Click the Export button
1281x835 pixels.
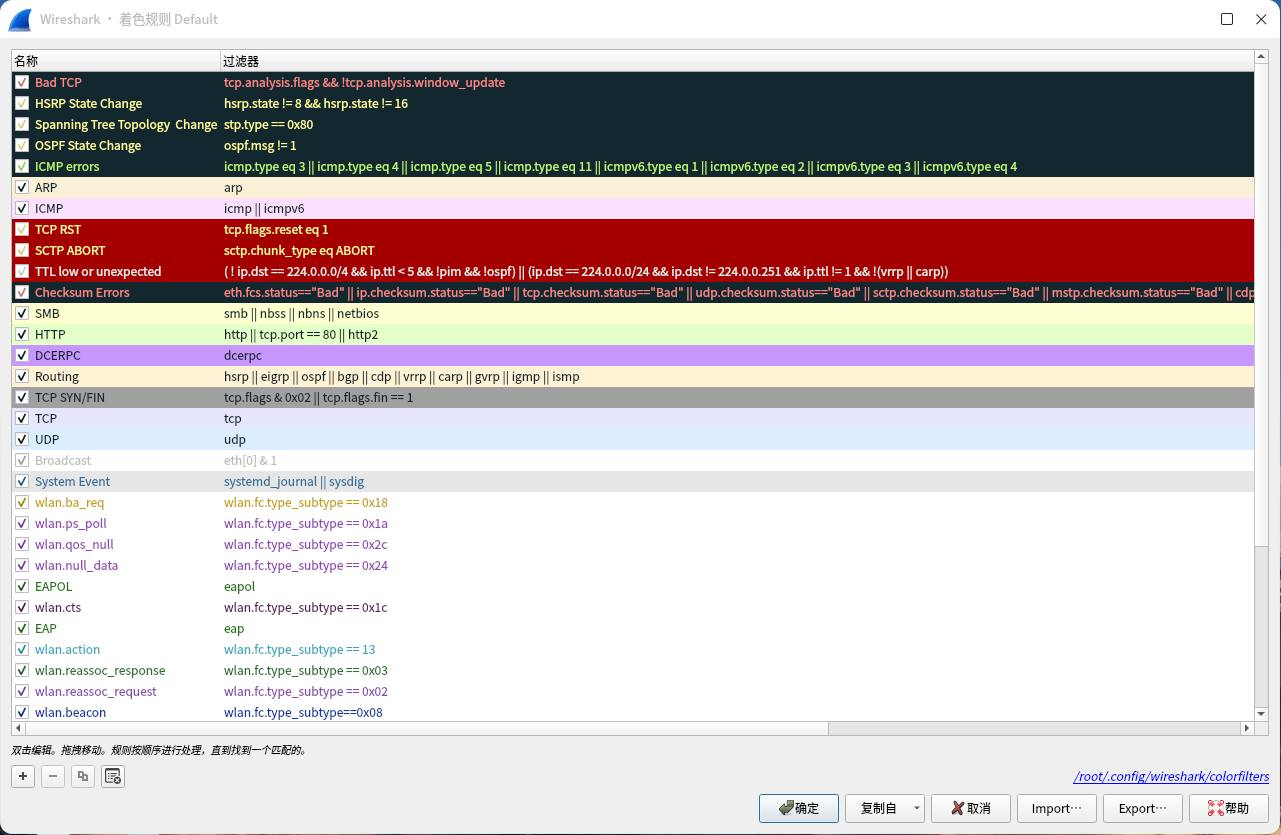click(x=1143, y=808)
